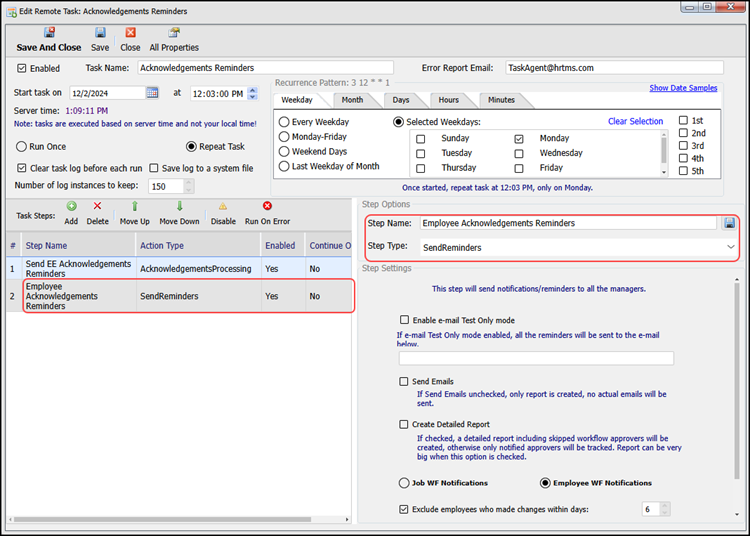Screen dimensions: 750x536
Task: Click the Clear Selection link
Action: 635,122
